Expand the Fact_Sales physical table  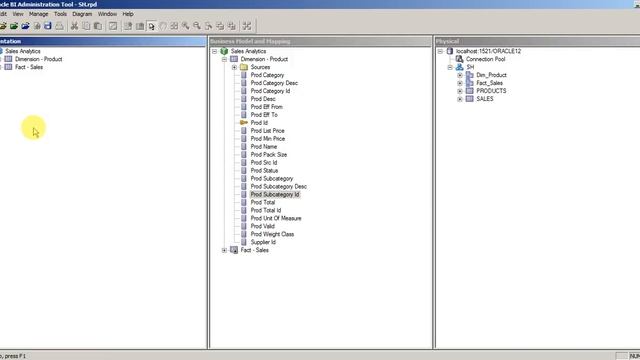pyautogui.click(x=460, y=83)
